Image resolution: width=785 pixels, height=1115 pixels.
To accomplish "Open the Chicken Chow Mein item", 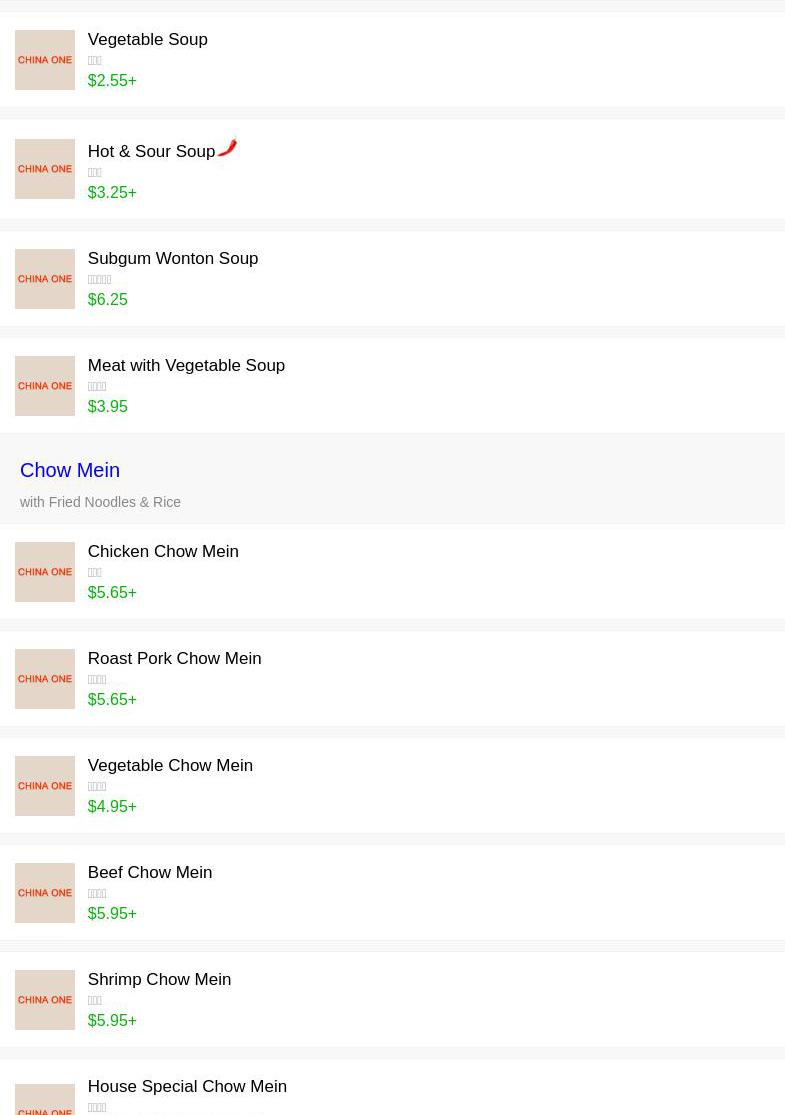I will coord(163,552).
